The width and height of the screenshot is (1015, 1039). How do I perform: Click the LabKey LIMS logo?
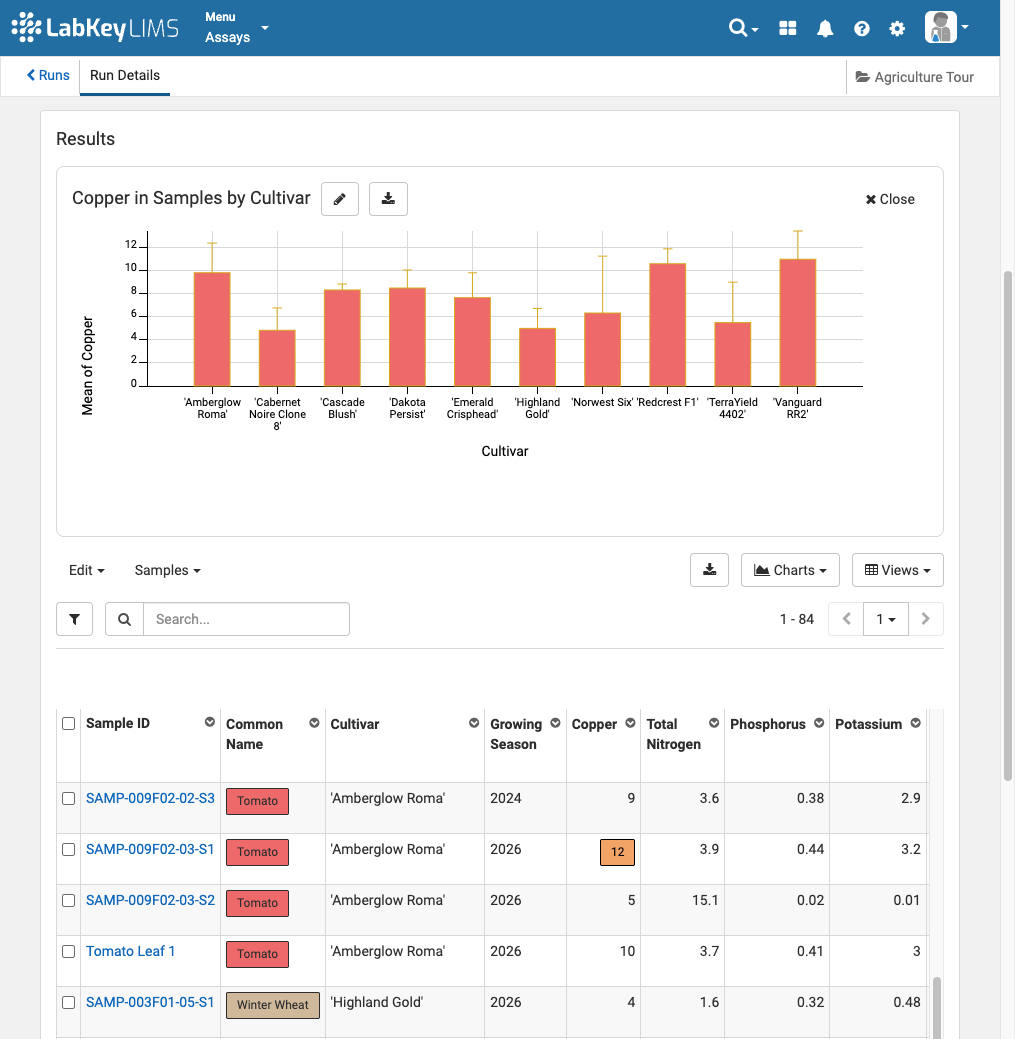(95, 27)
